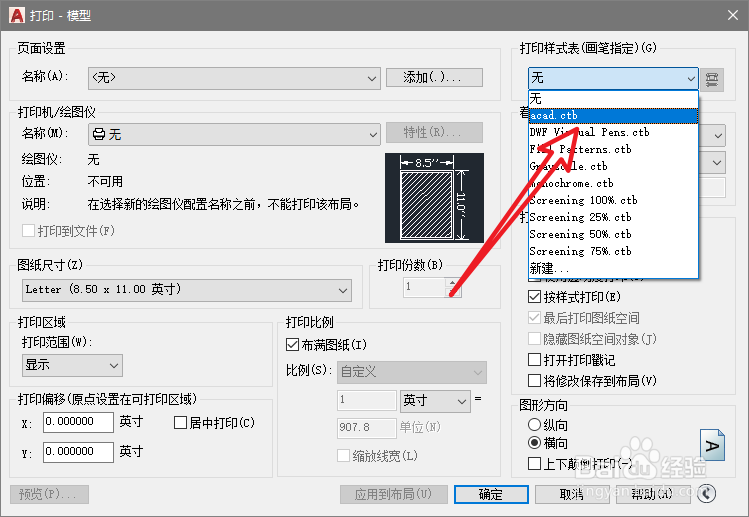Toggle 隐藏图纸空间对象(J) checkbox
Image resolution: width=749 pixels, height=517 pixels.
click(x=534, y=339)
